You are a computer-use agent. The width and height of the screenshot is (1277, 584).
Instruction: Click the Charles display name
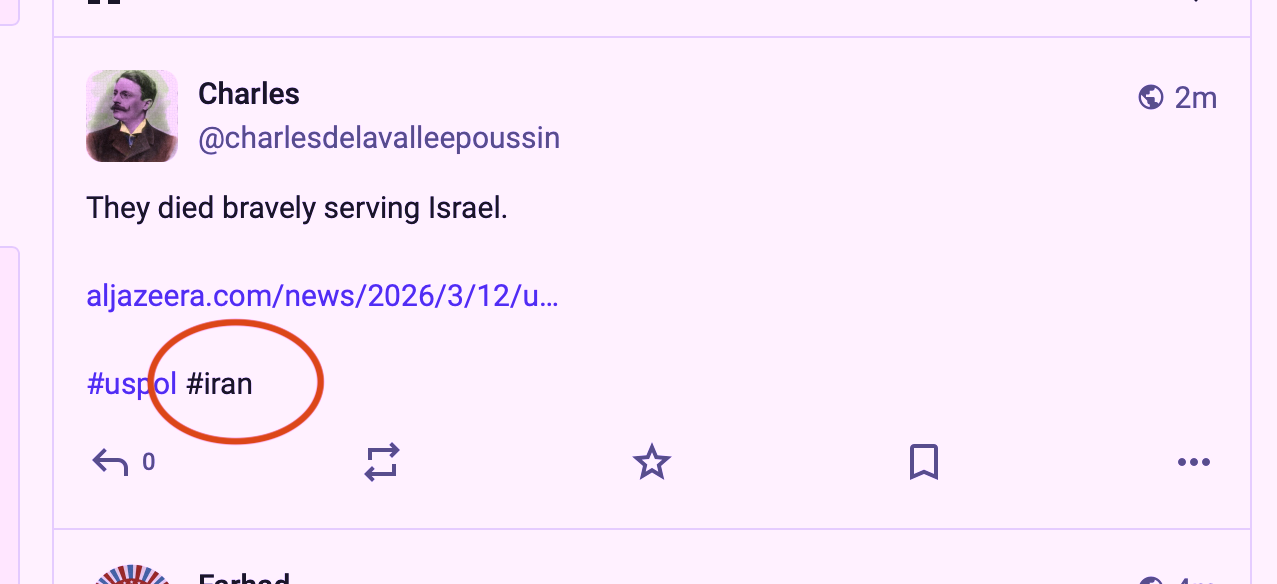pos(249,94)
